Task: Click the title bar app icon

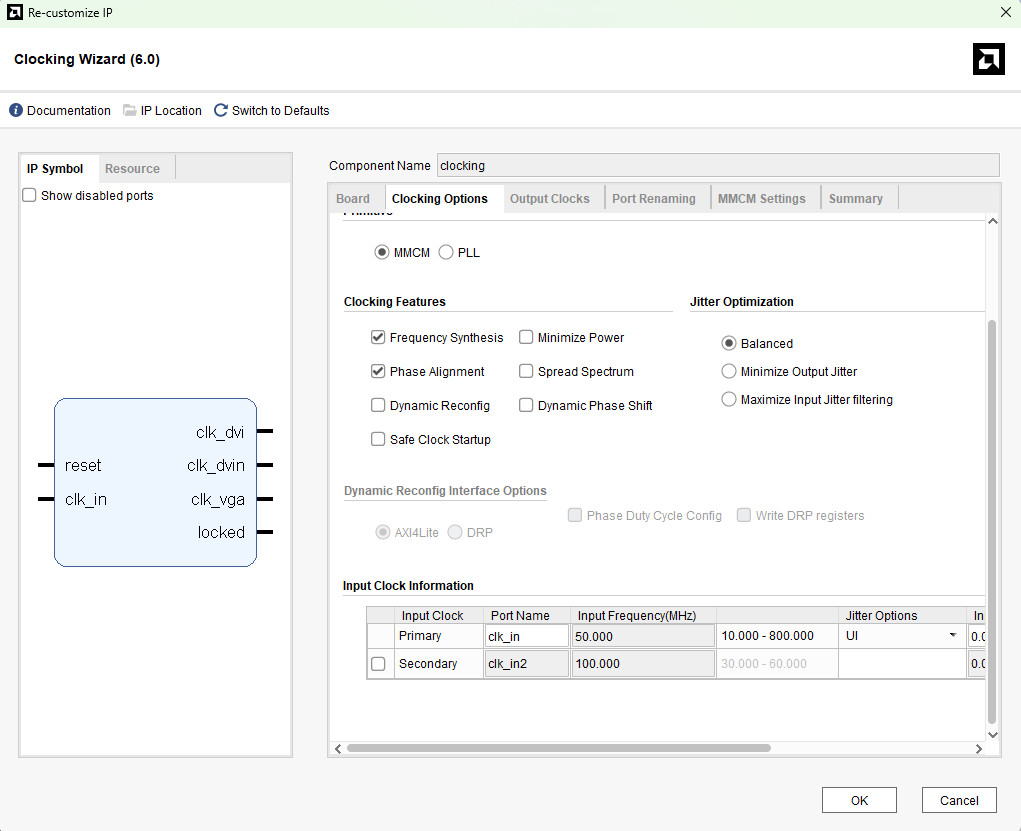Action: [x=14, y=13]
